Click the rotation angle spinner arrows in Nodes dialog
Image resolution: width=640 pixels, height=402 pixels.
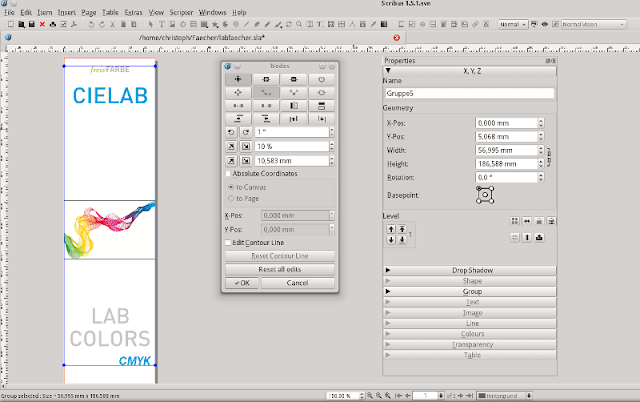[331, 132]
